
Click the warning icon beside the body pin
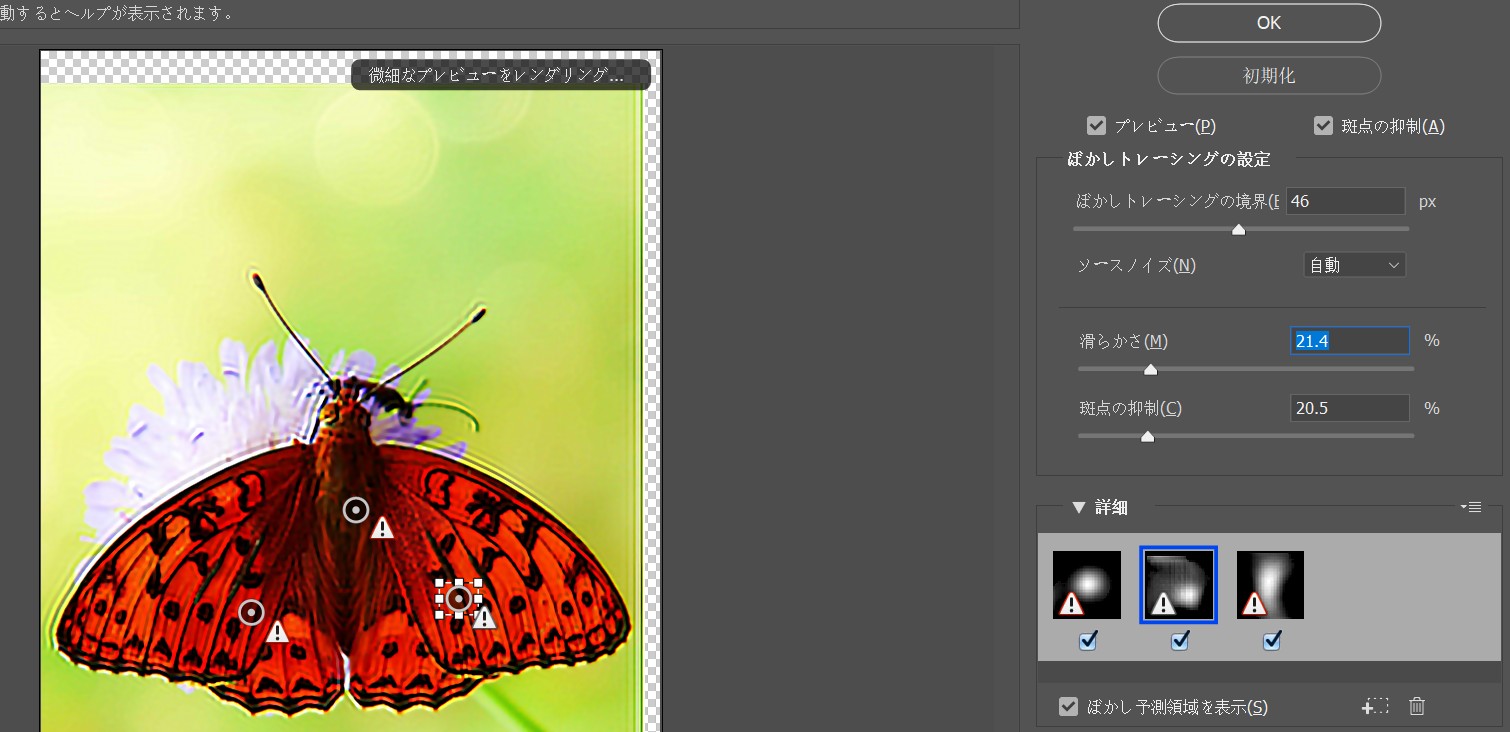pos(382,528)
